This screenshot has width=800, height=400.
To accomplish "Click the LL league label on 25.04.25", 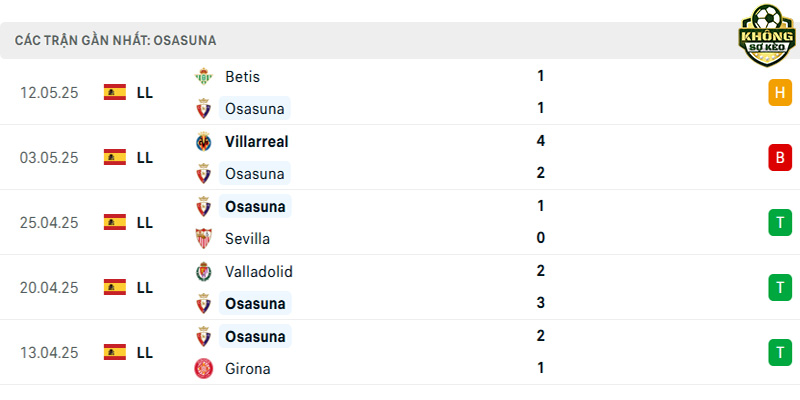I will (x=145, y=222).
